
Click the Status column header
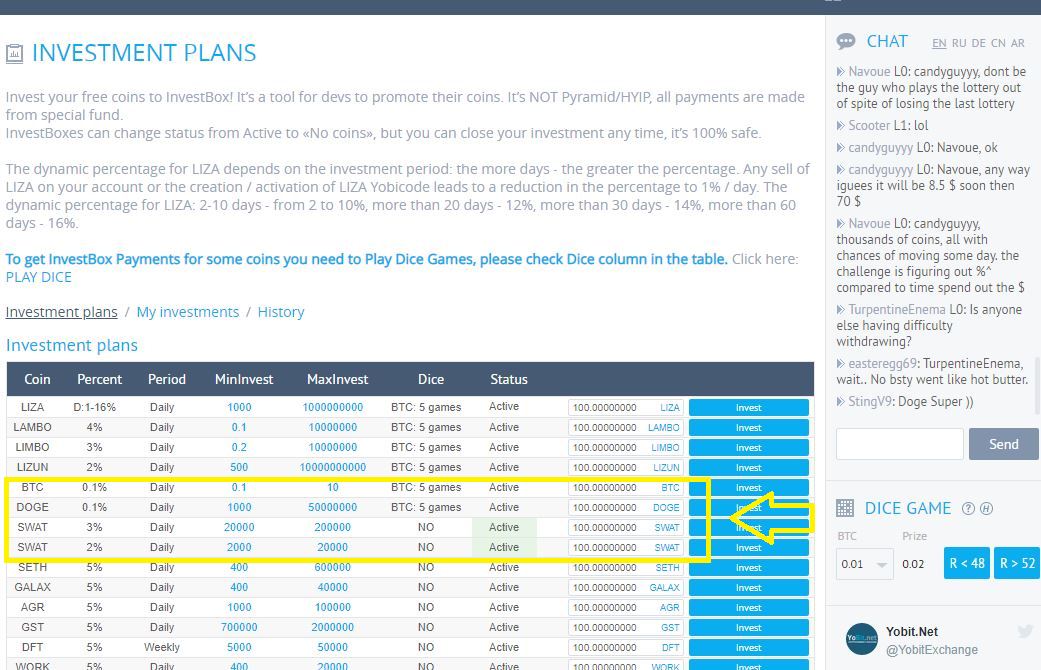coord(509,379)
